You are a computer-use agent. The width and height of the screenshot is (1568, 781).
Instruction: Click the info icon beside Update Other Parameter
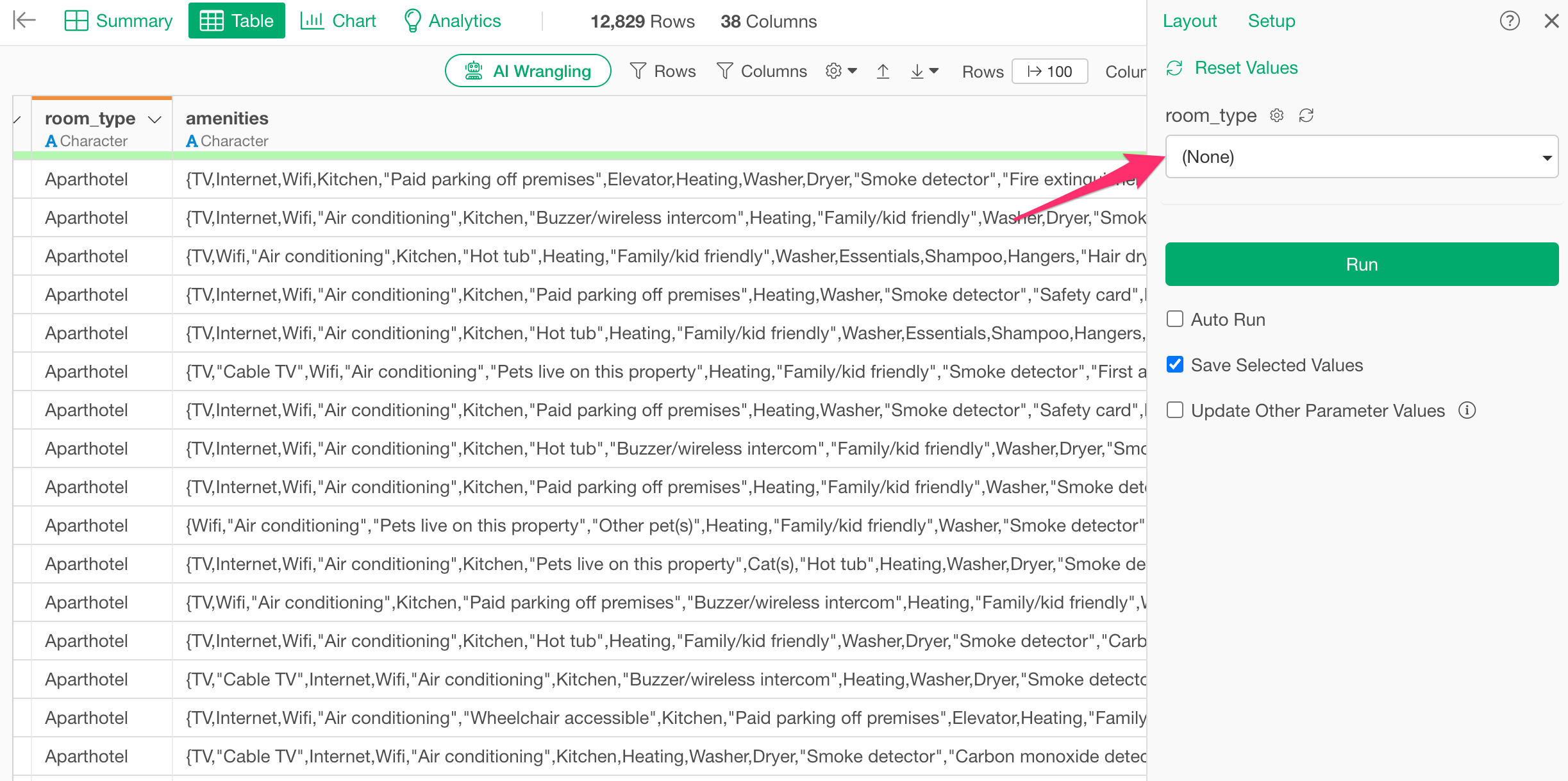click(1467, 410)
